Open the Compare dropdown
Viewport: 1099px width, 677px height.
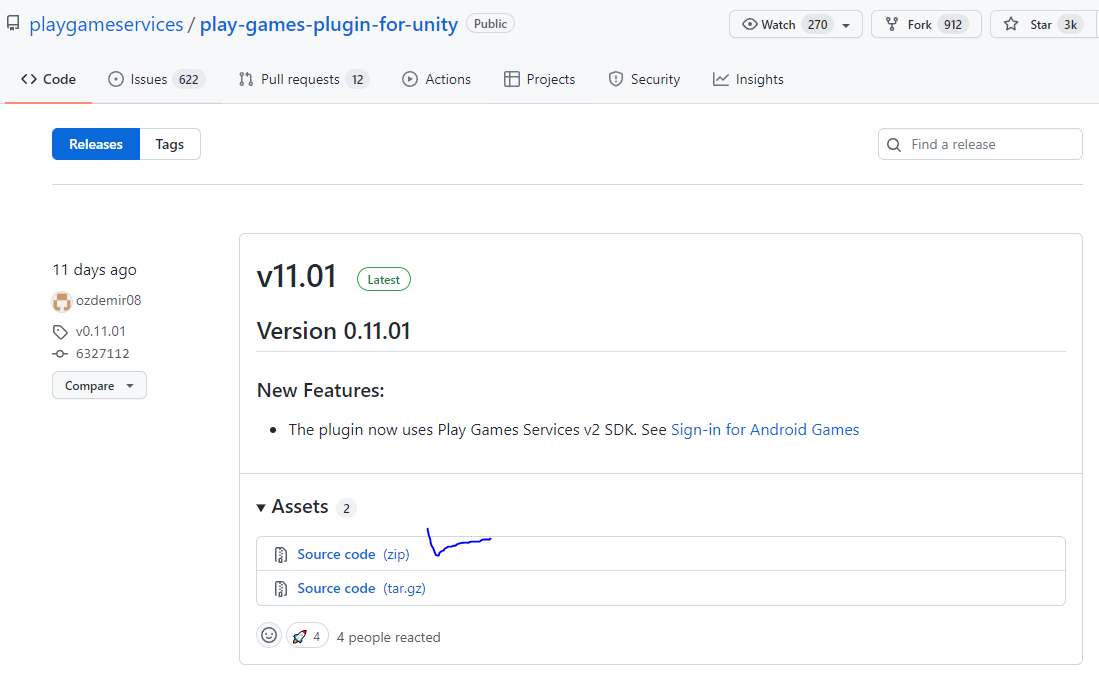click(x=100, y=385)
